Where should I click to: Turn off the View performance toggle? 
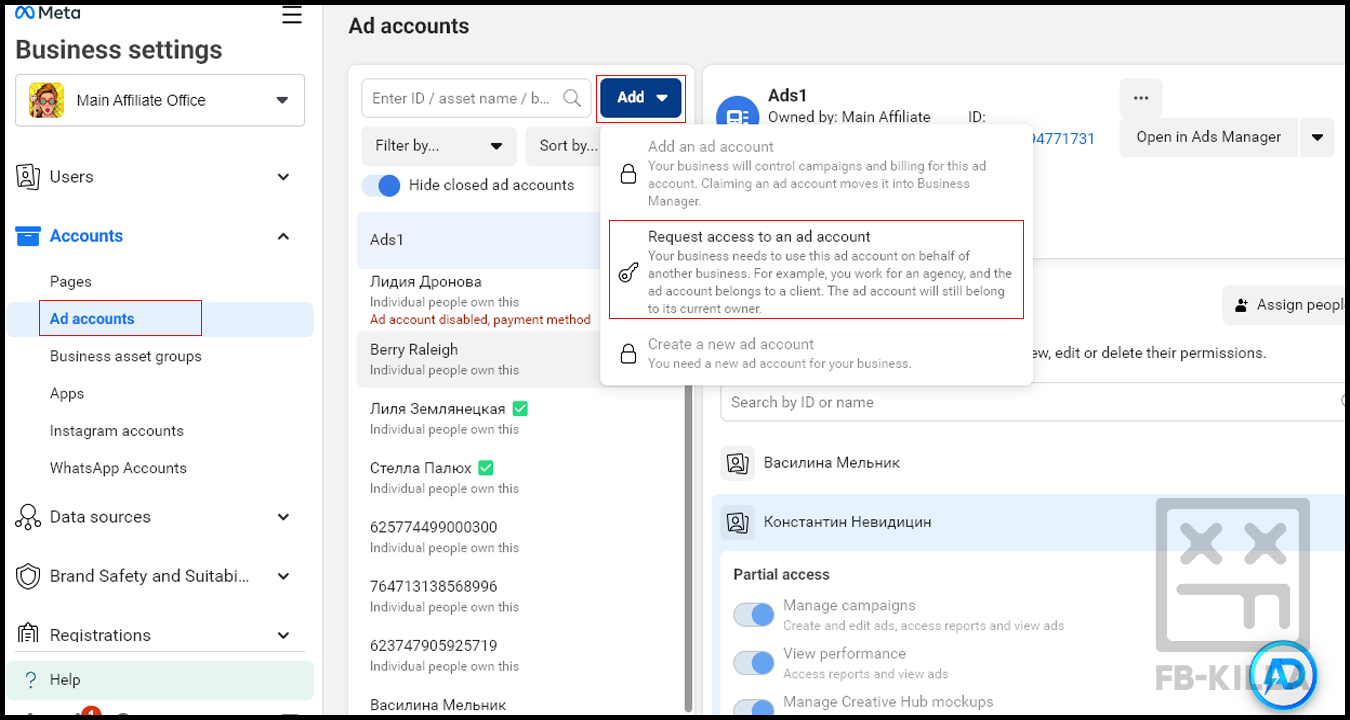click(754, 662)
